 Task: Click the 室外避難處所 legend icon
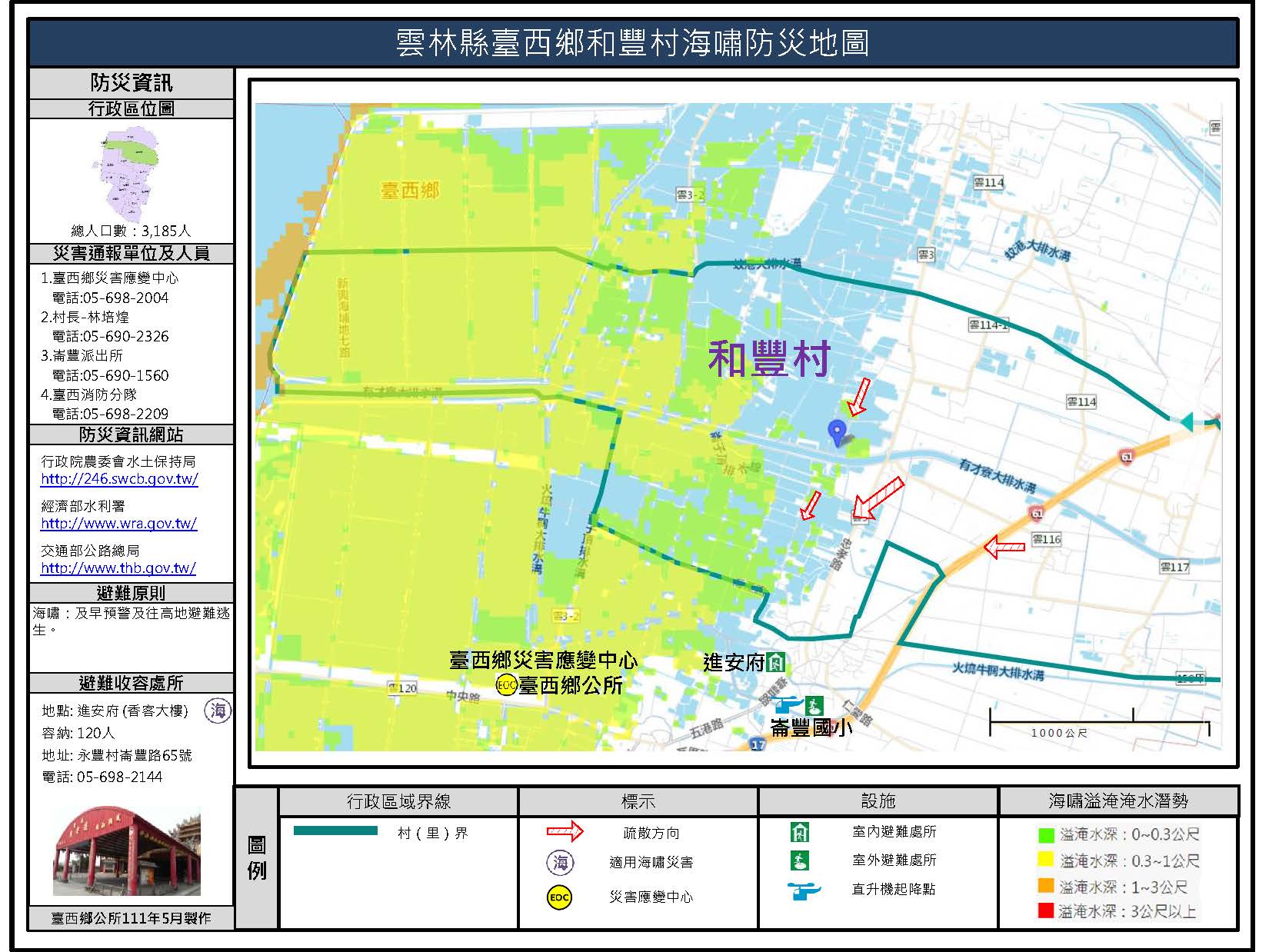(800, 860)
